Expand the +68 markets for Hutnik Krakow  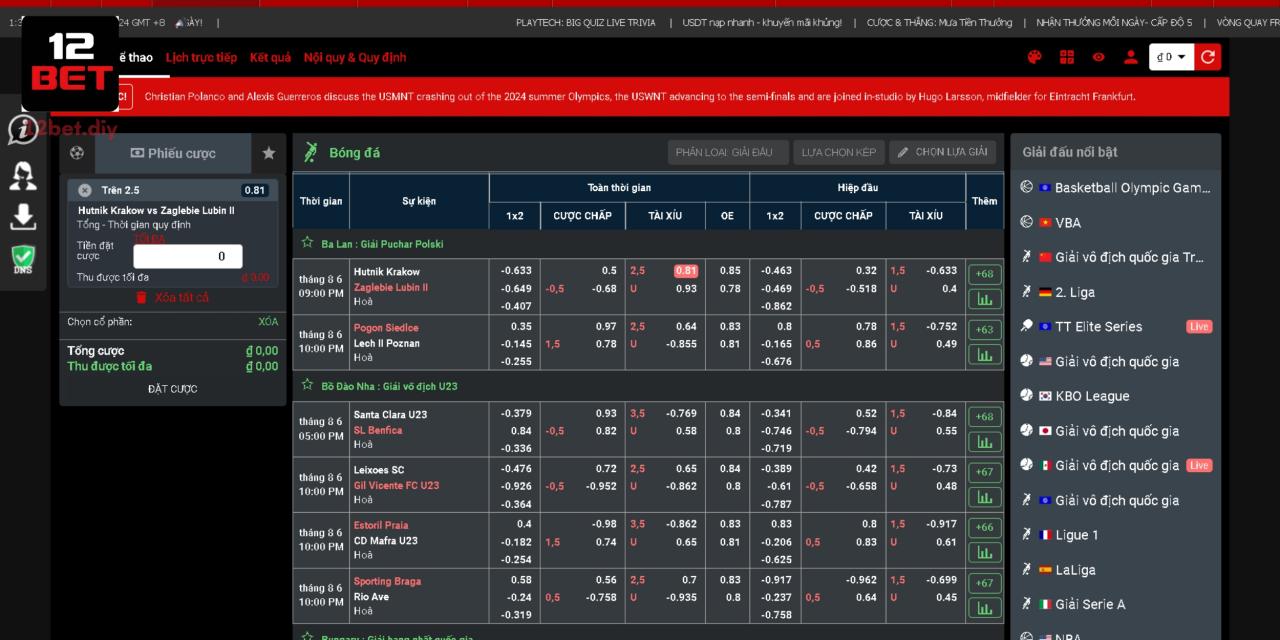point(984,273)
